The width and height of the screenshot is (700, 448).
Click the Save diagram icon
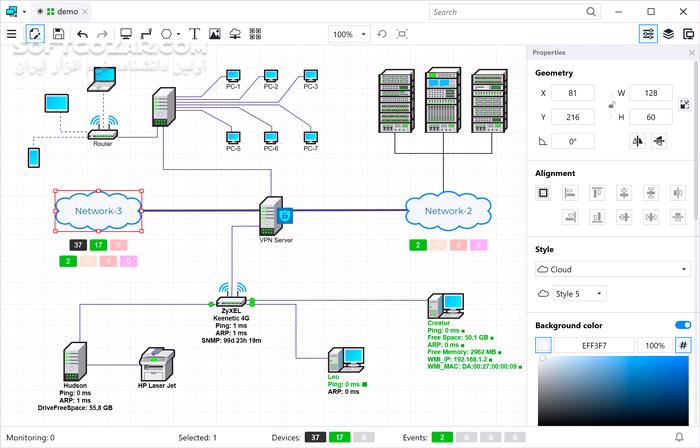tap(58, 34)
